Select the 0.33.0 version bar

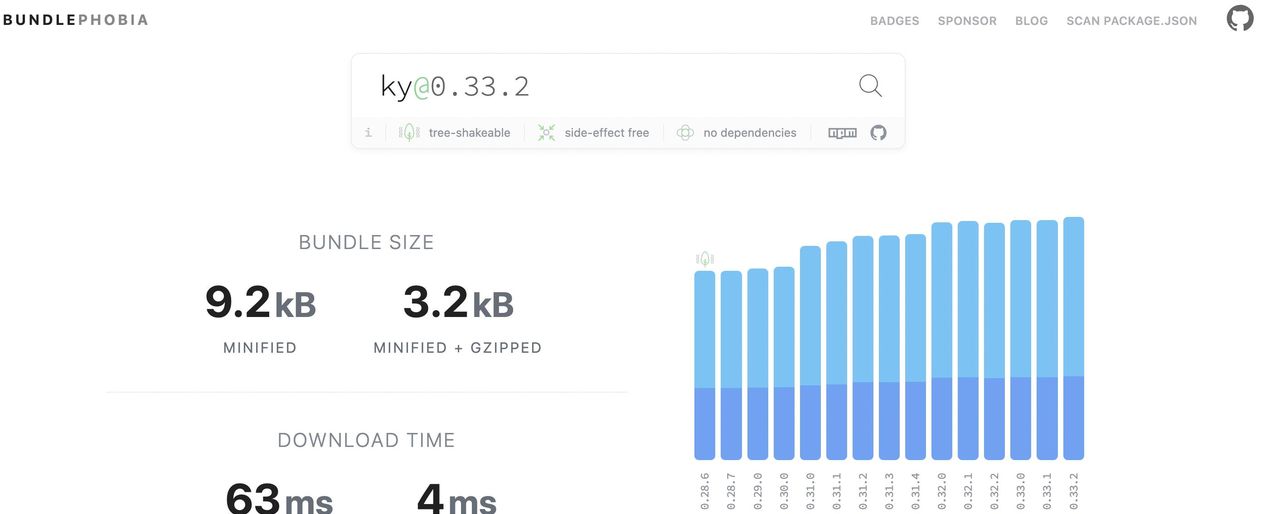click(x=1021, y=340)
